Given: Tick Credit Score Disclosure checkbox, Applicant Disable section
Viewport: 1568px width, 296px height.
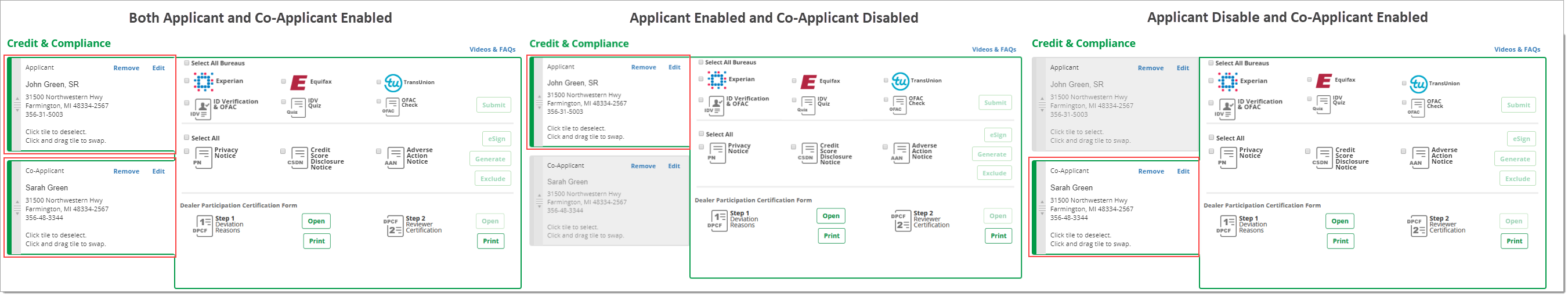Looking at the screenshot, I should tap(1308, 151).
